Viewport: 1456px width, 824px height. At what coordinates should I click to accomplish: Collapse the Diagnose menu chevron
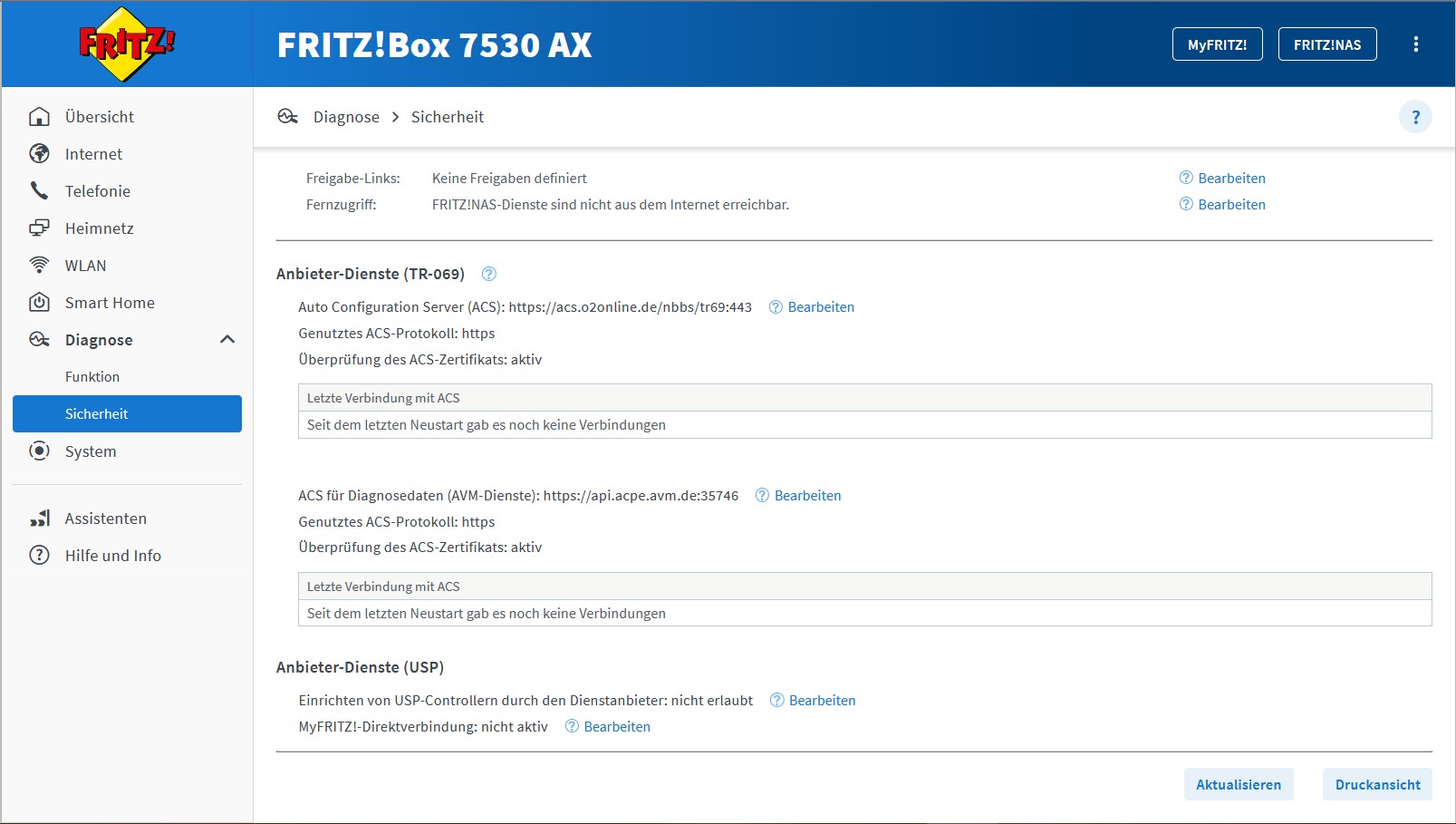coord(227,340)
